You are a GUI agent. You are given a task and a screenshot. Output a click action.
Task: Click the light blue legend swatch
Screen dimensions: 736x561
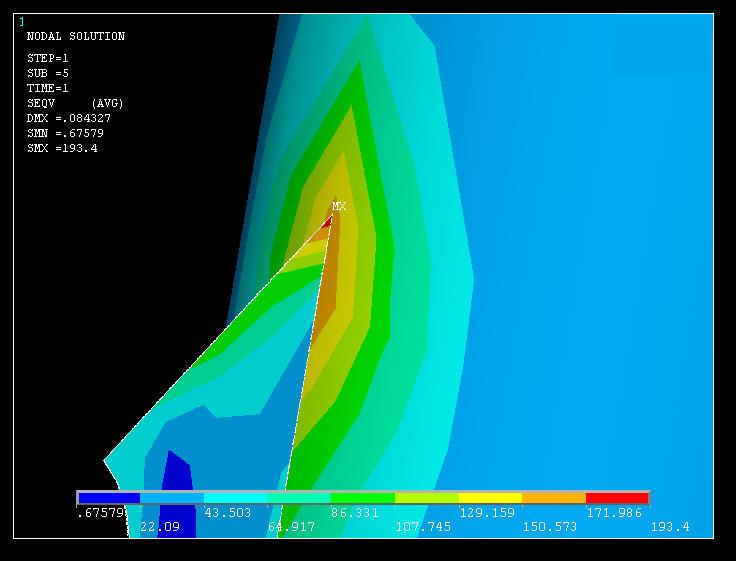click(x=172, y=498)
